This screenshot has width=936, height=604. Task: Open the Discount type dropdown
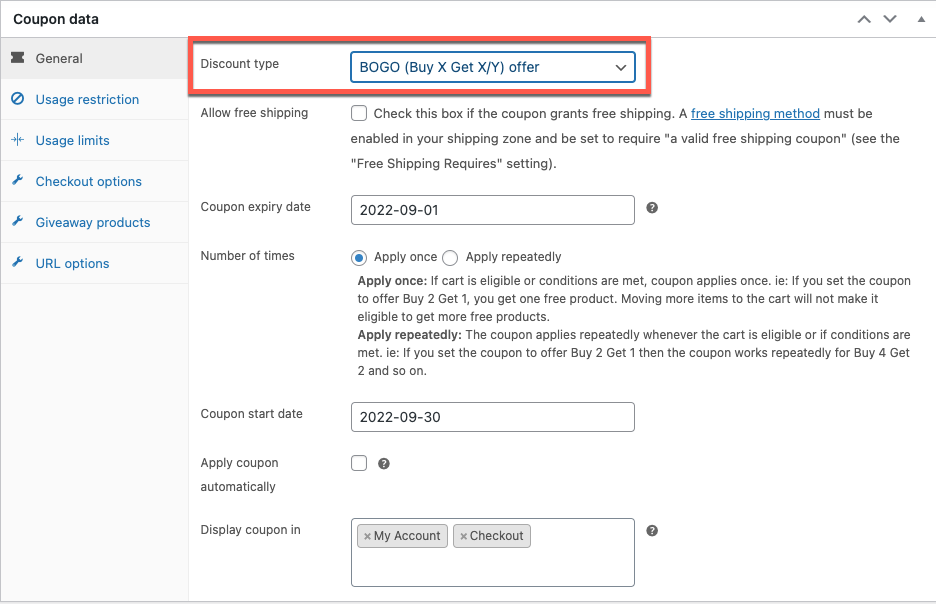click(x=492, y=67)
